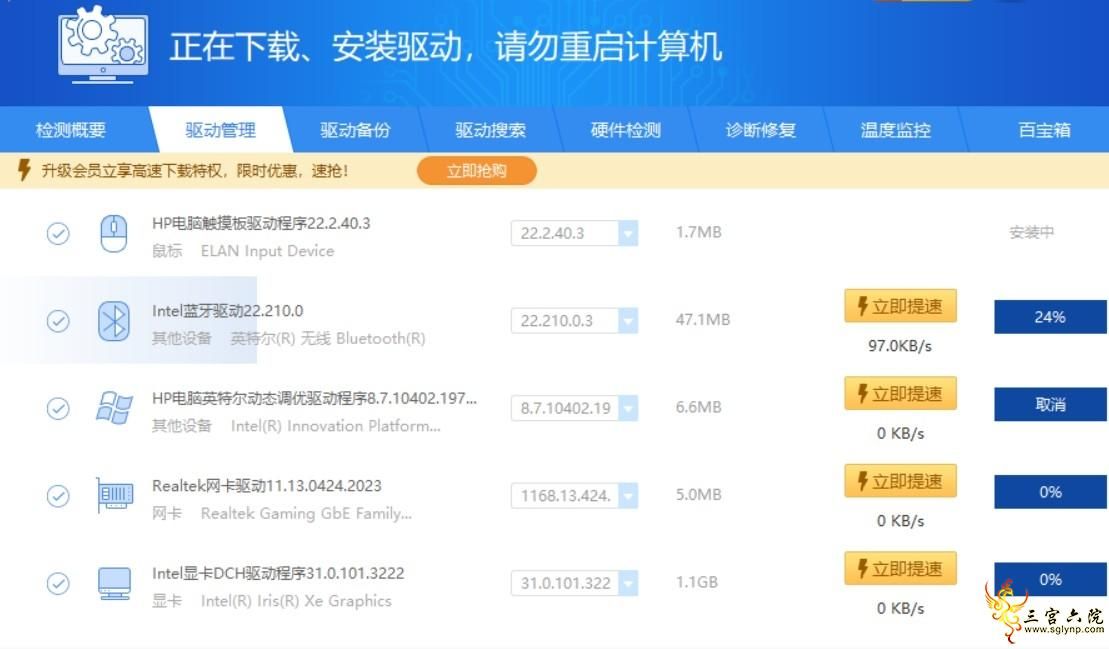Viewport: 1109px width, 649px height.
Task: Open version dropdown showing 22.2.40.3
Action: coord(574,233)
